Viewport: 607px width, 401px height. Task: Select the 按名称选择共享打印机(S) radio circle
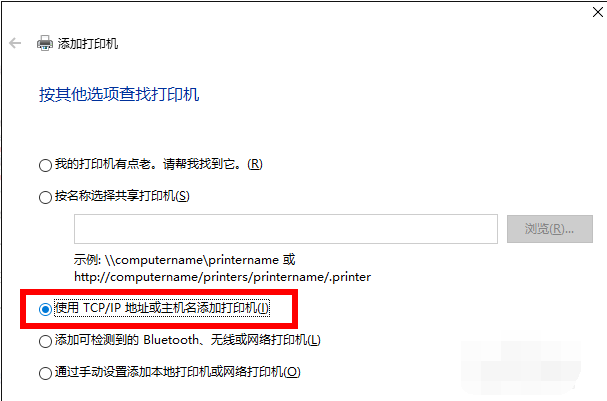coord(45,197)
